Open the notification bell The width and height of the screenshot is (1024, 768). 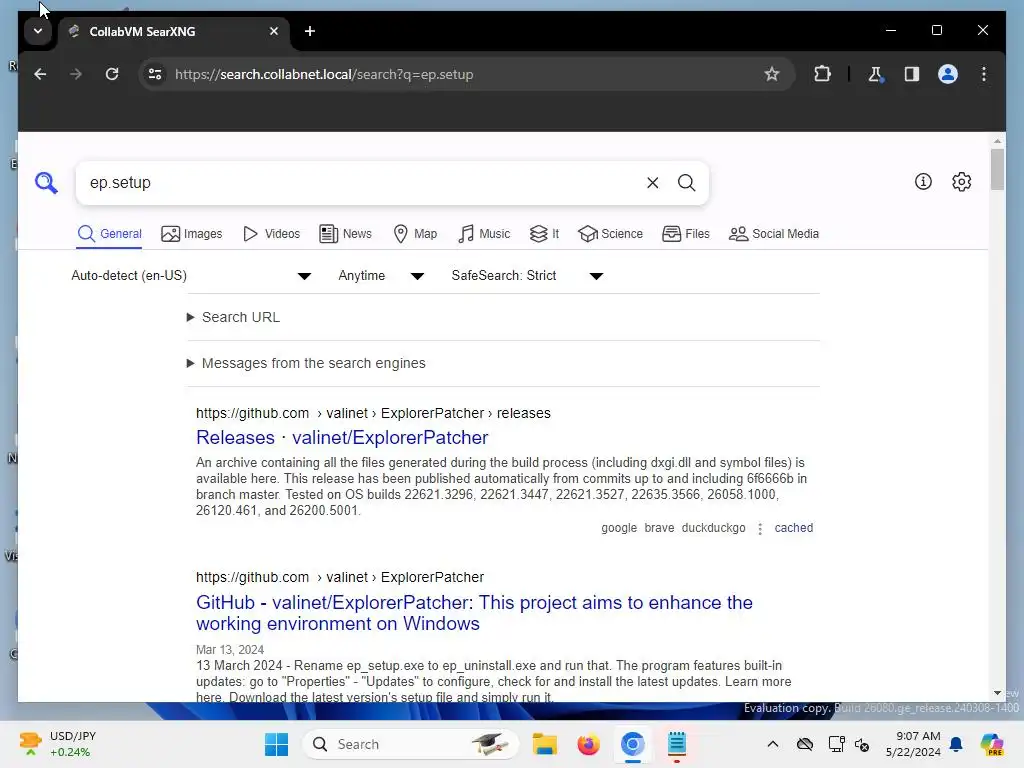click(956, 744)
